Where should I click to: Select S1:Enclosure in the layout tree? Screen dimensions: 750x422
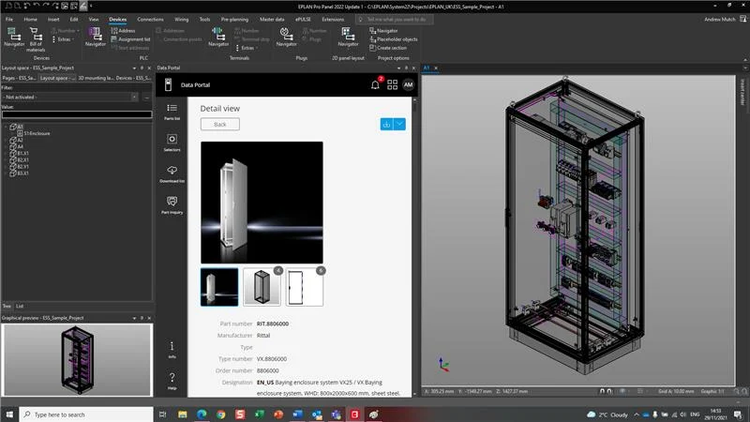point(39,132)
